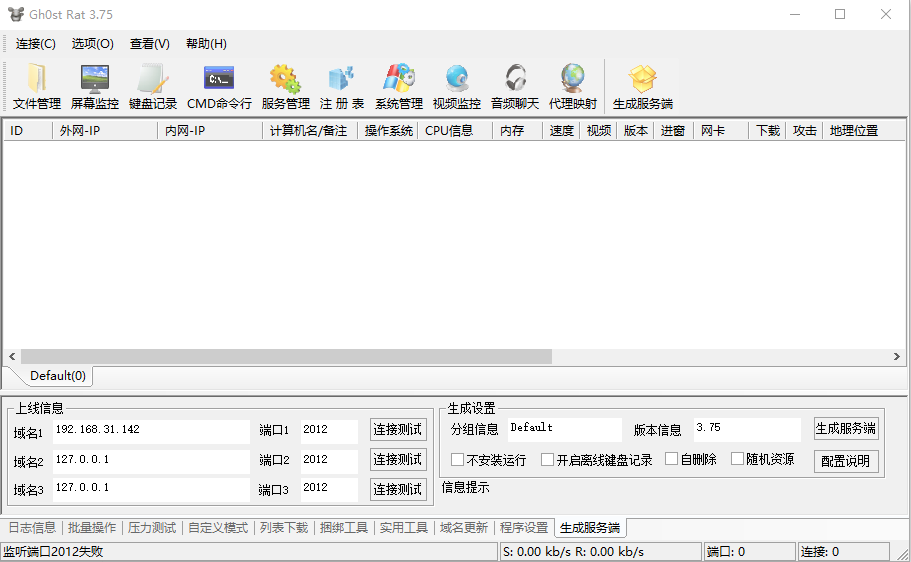Click the horizontal scrollbar thumb of host list
The height and width of the screenshot is (562, 911).
[286, 356]
